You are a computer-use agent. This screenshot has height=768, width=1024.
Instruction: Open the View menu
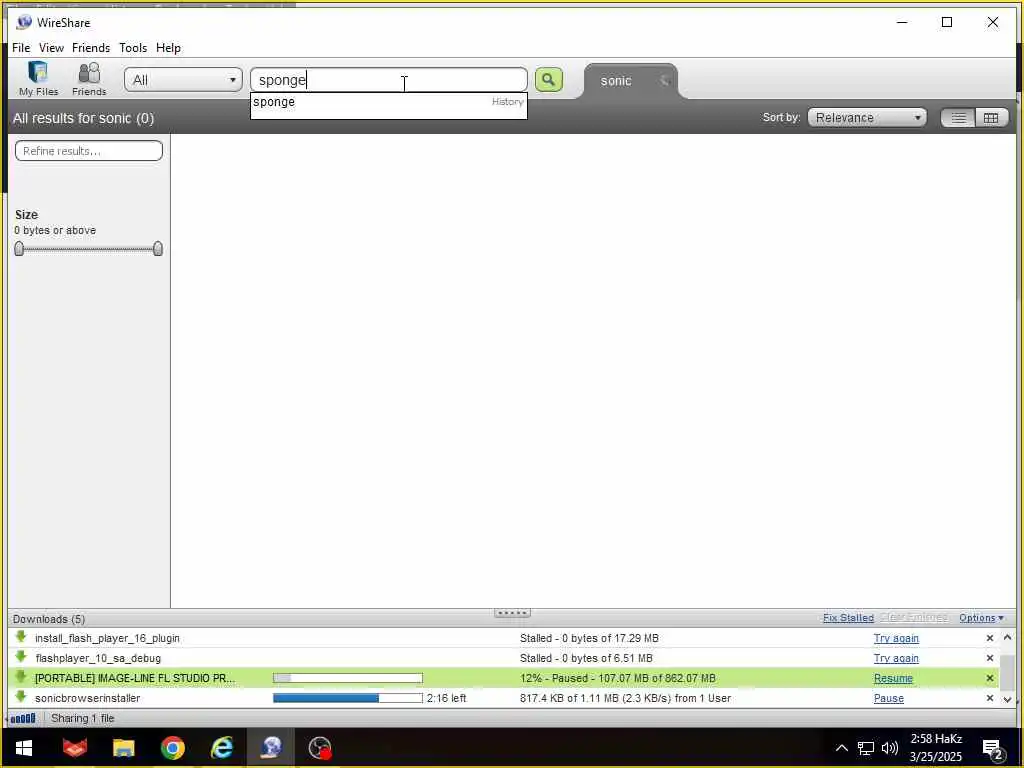51,48
